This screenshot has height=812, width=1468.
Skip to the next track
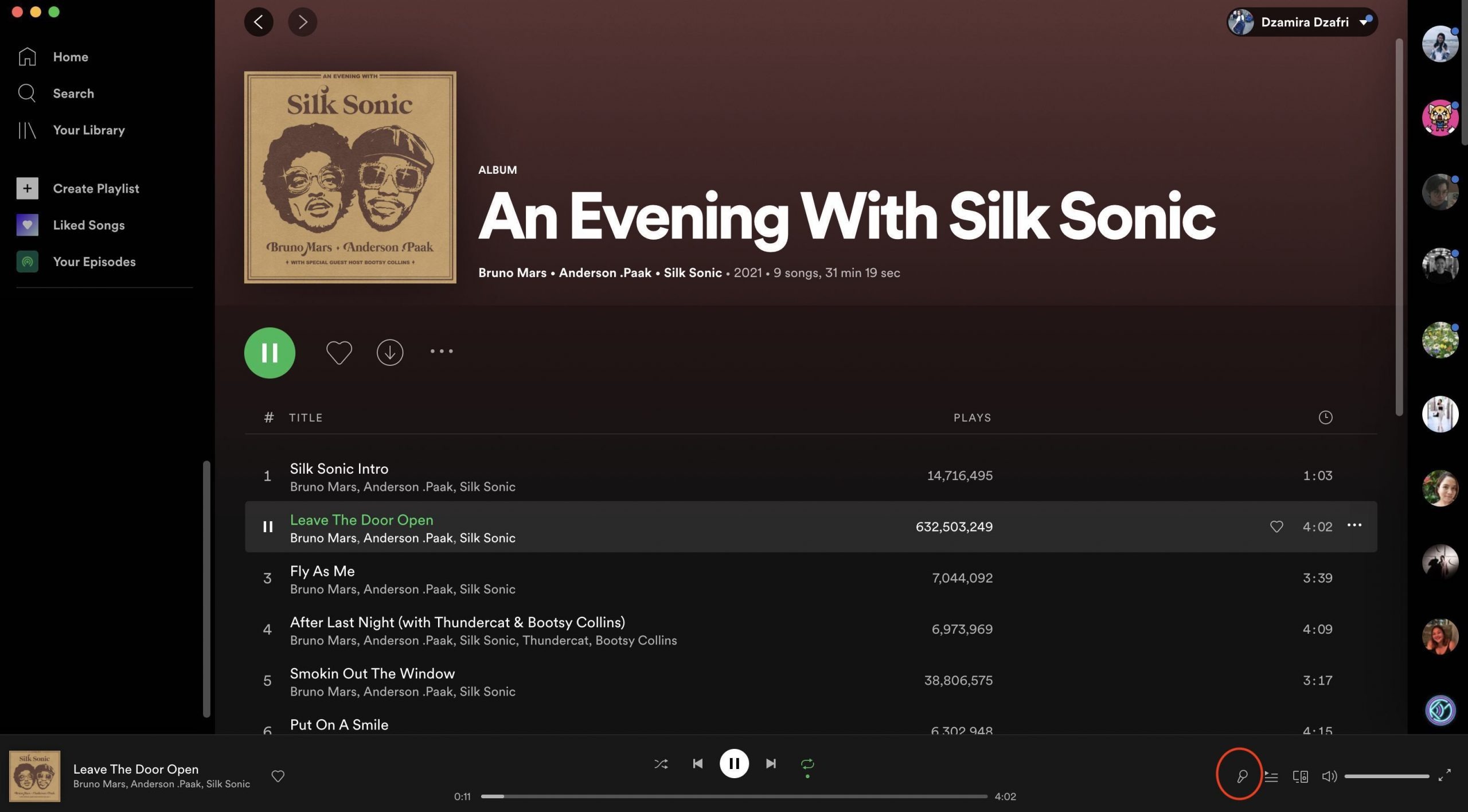771,764
